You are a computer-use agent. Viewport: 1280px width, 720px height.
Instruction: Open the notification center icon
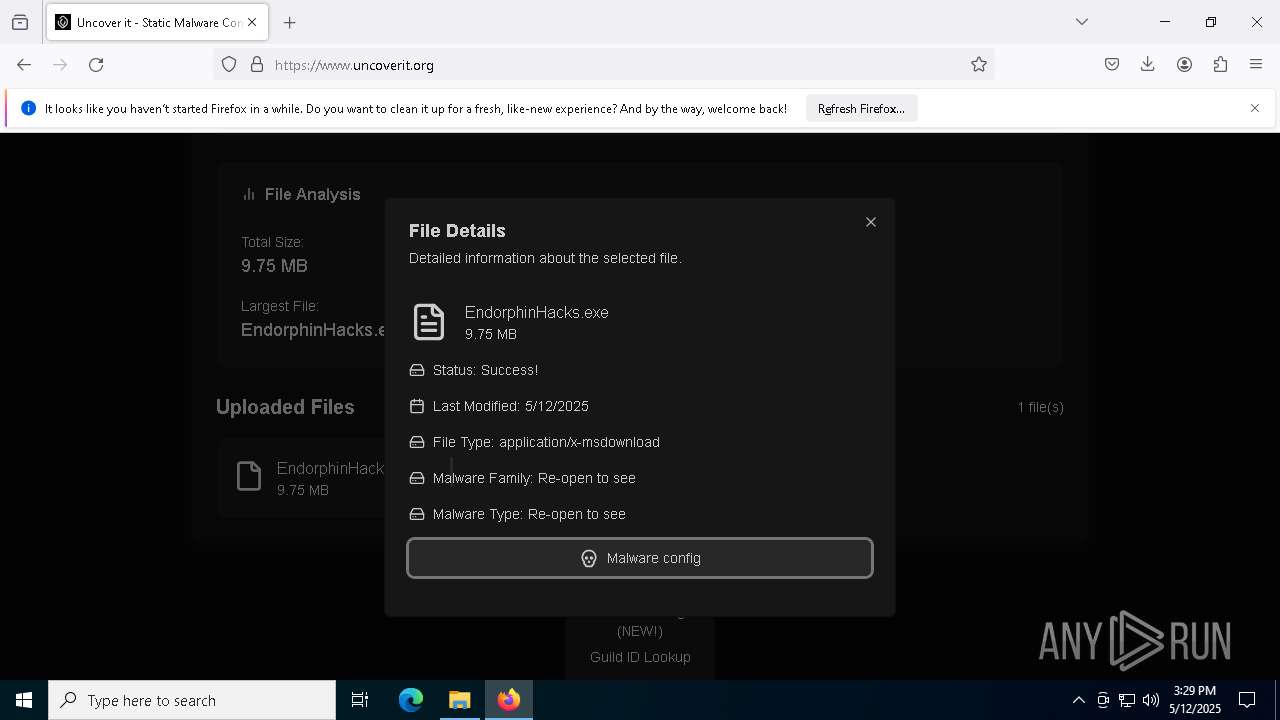coord(1247,700)
